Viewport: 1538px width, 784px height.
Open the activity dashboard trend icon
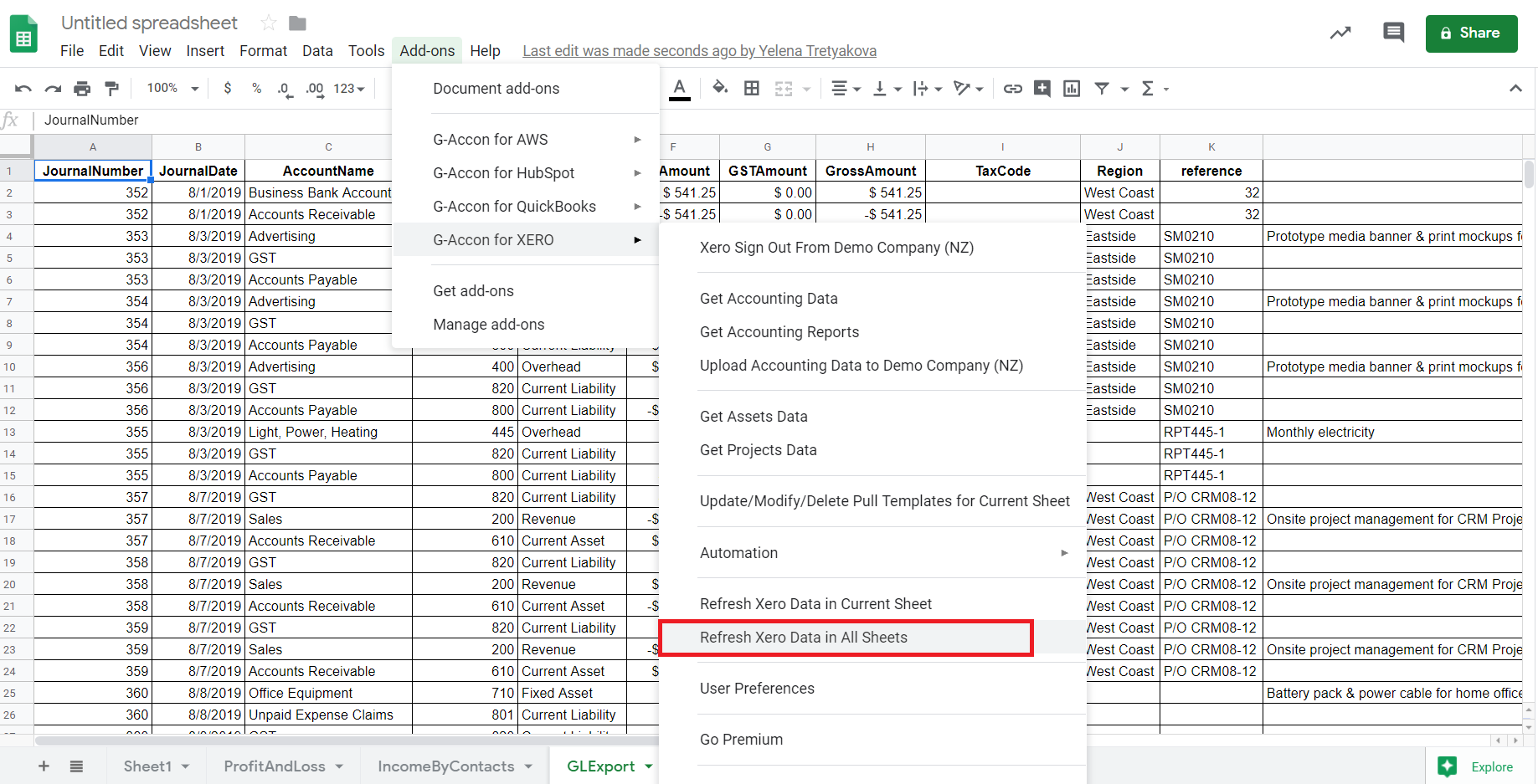click(1340, 33)
